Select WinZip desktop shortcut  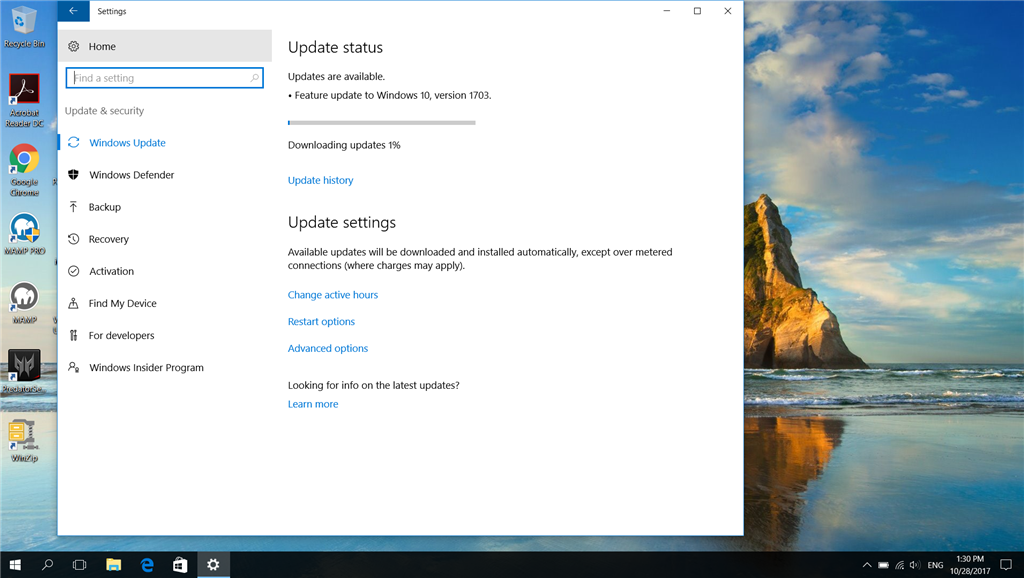coord(24,441)
